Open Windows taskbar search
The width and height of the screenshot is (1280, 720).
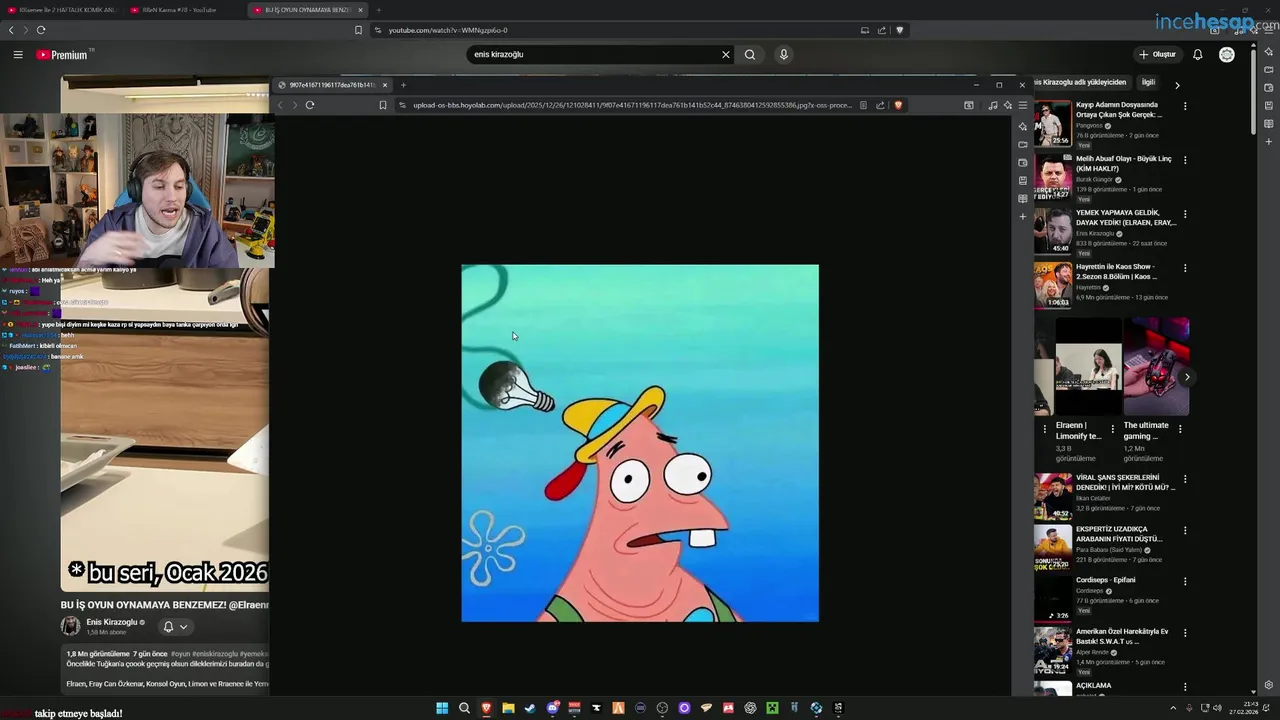(x=464, y=708)
